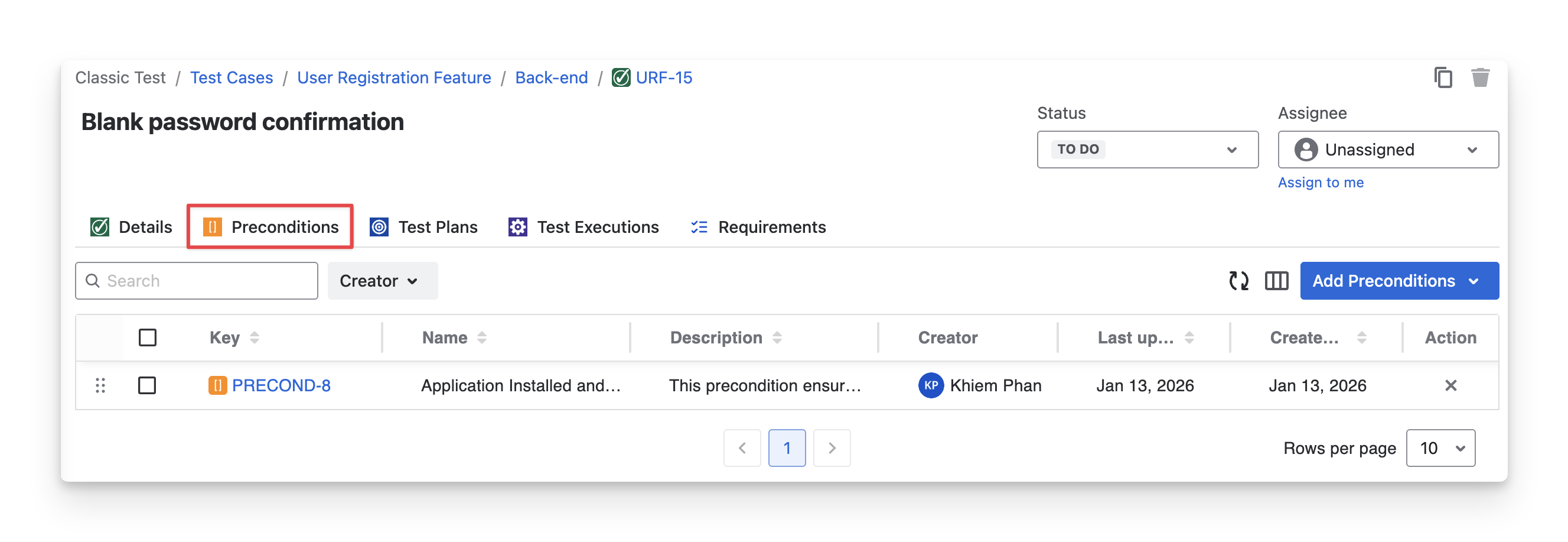Change Rows per page dropdown
Image resolution: width=1568 pixels, height=542 pixels.
(x=1440, y=448)
